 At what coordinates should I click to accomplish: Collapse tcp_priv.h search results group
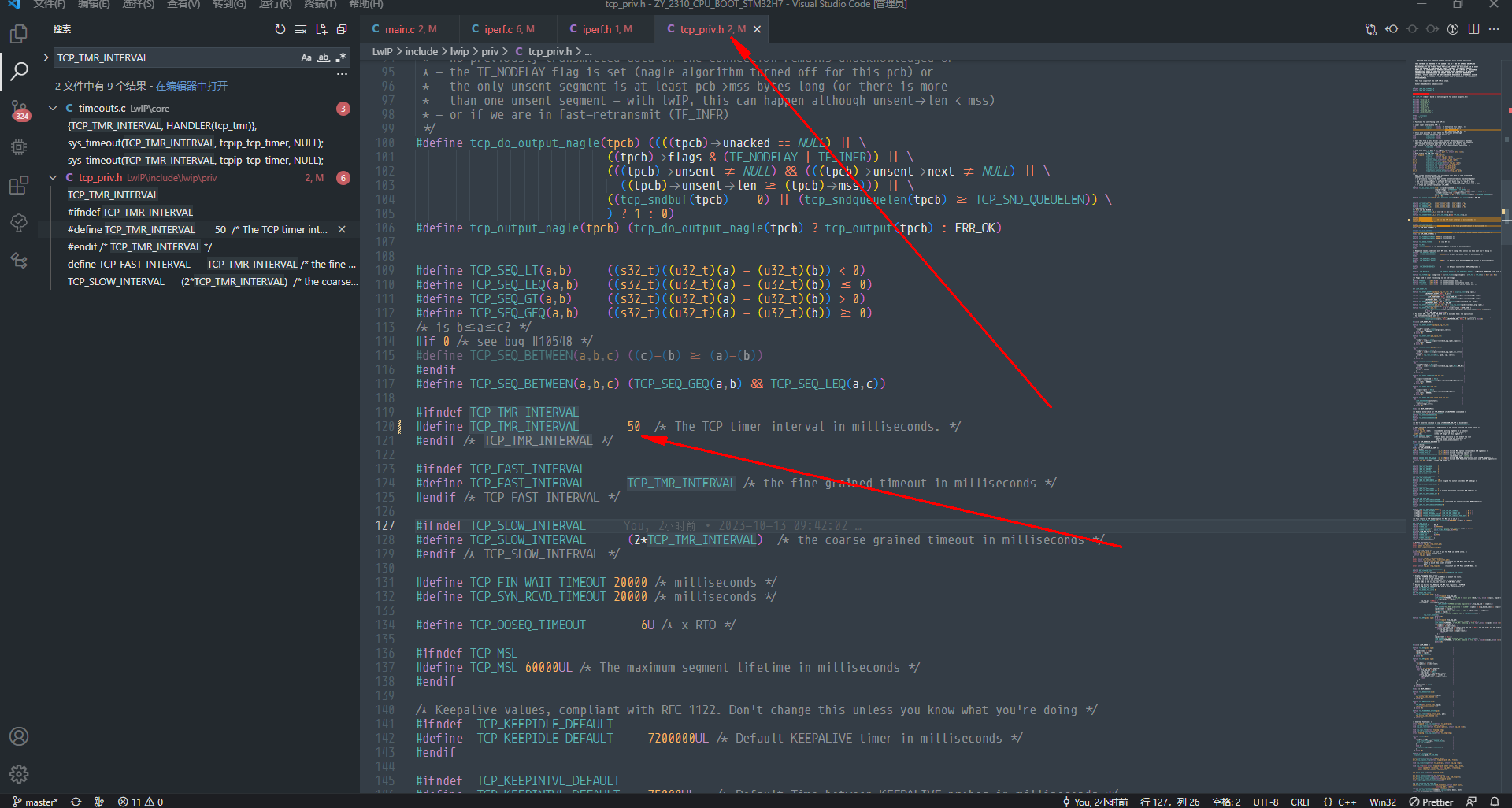53,177
